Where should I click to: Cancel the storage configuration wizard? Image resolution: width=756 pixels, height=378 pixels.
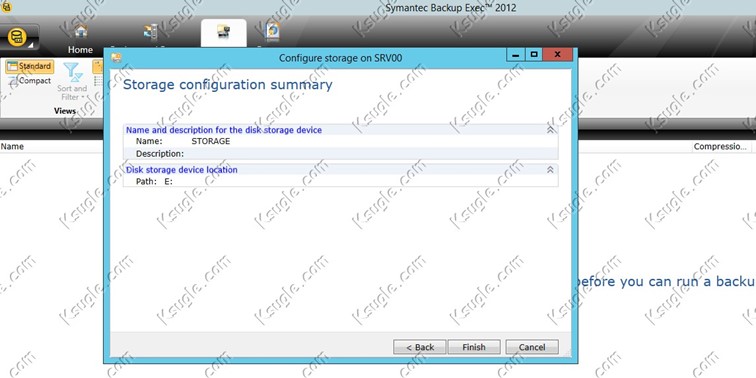click(532, 347)
